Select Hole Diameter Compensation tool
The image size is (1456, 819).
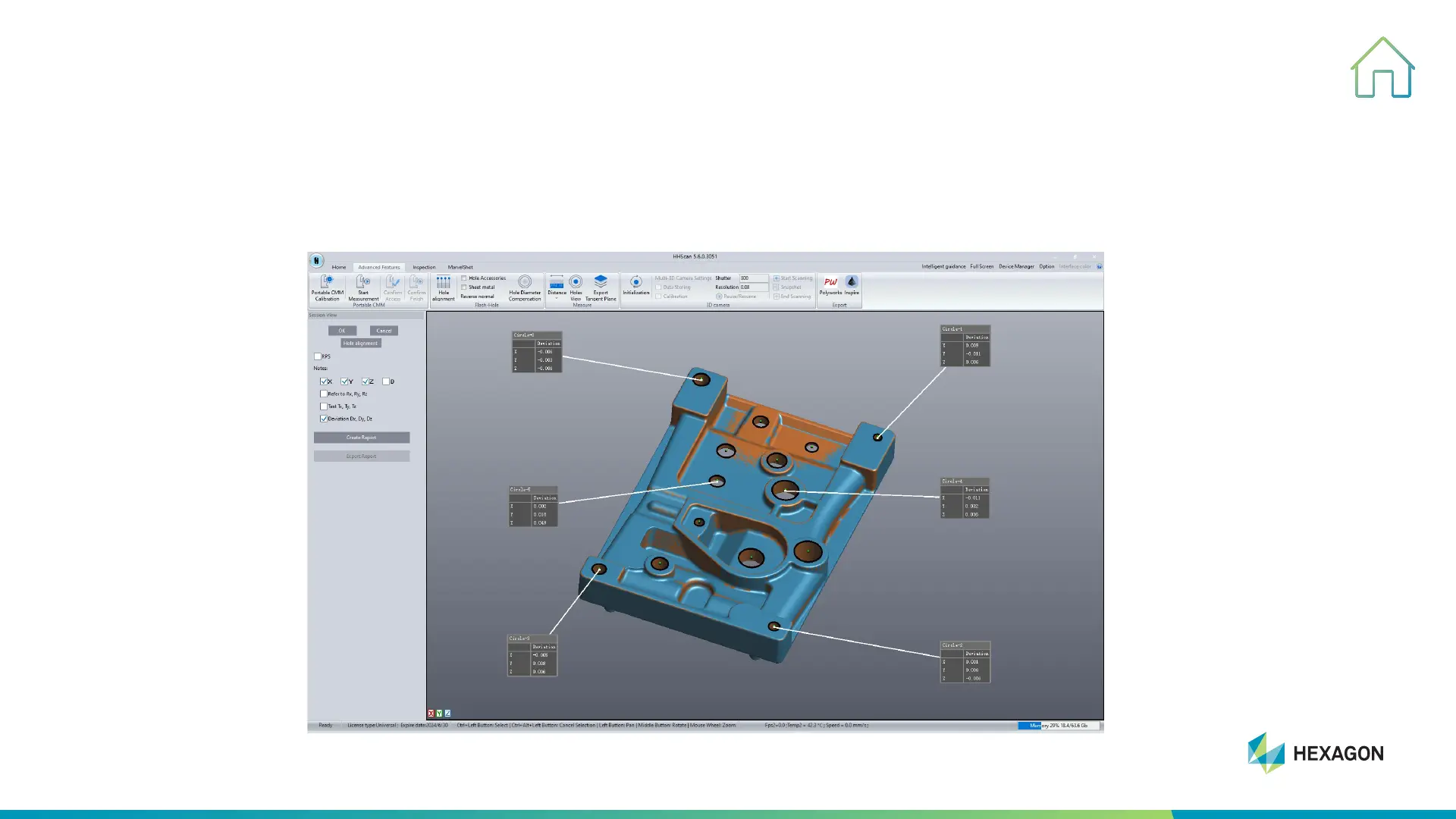(525, 282)
